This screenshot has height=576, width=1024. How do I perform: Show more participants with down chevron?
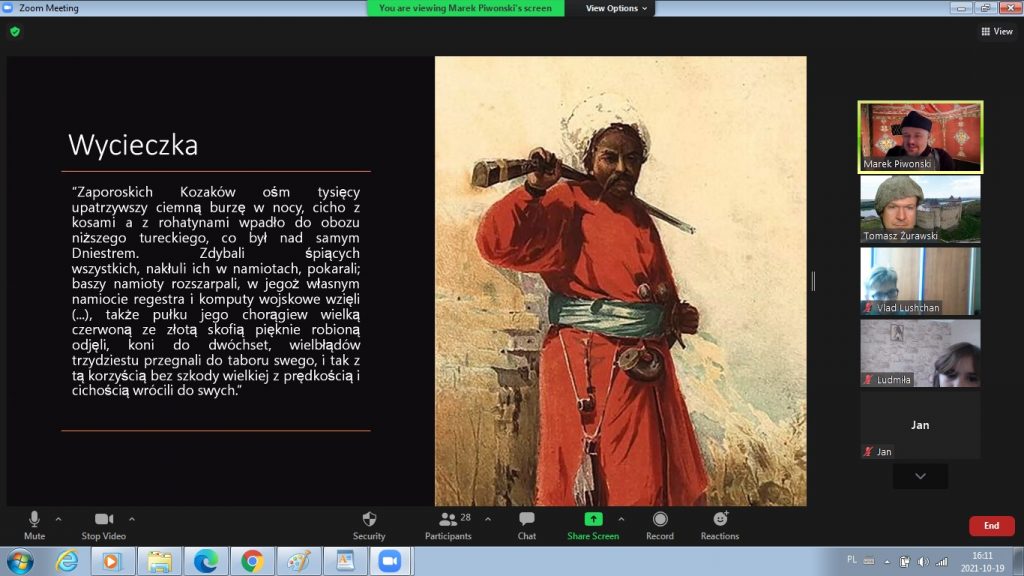pos(920,476)
